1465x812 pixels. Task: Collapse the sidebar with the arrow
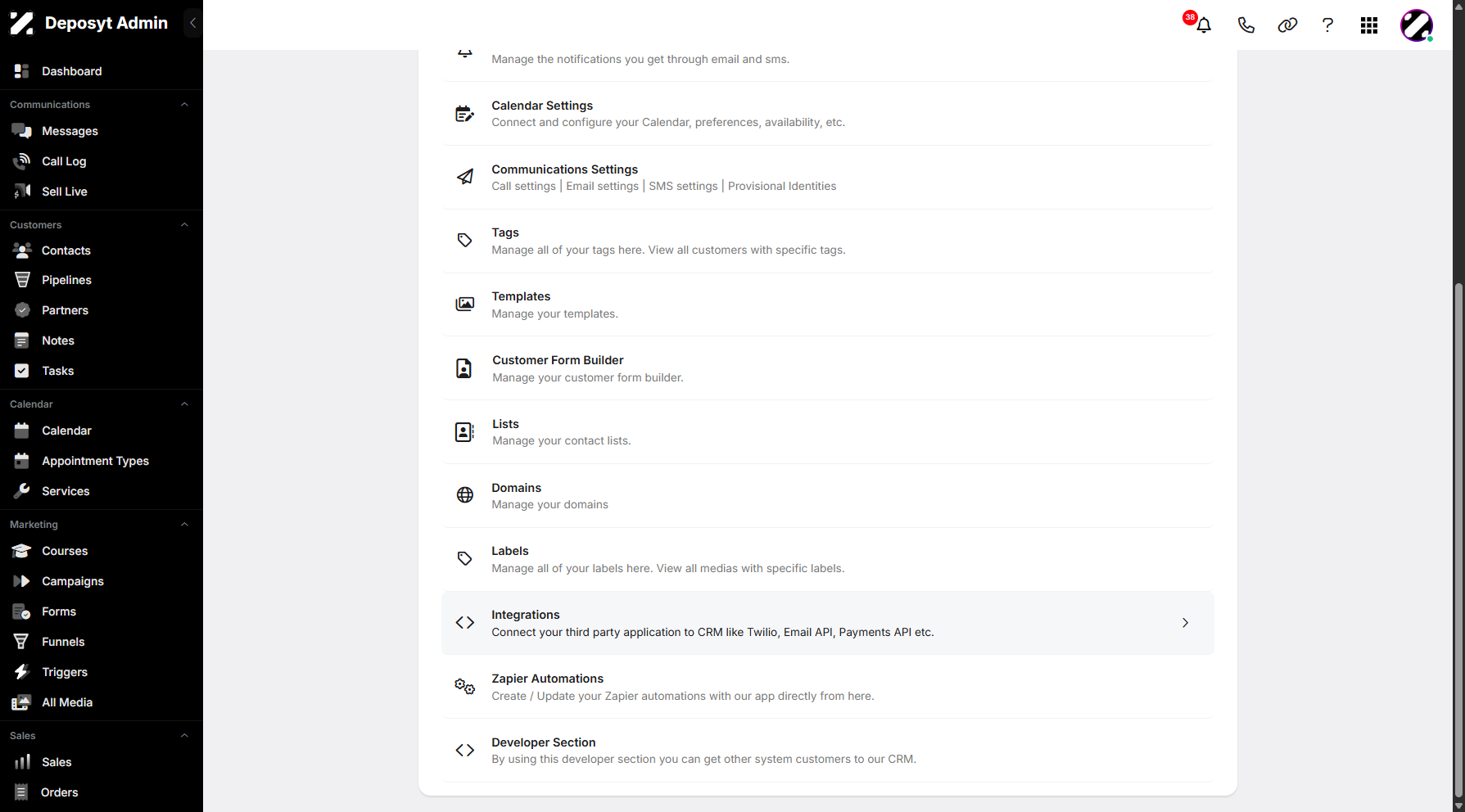point(192,23)
